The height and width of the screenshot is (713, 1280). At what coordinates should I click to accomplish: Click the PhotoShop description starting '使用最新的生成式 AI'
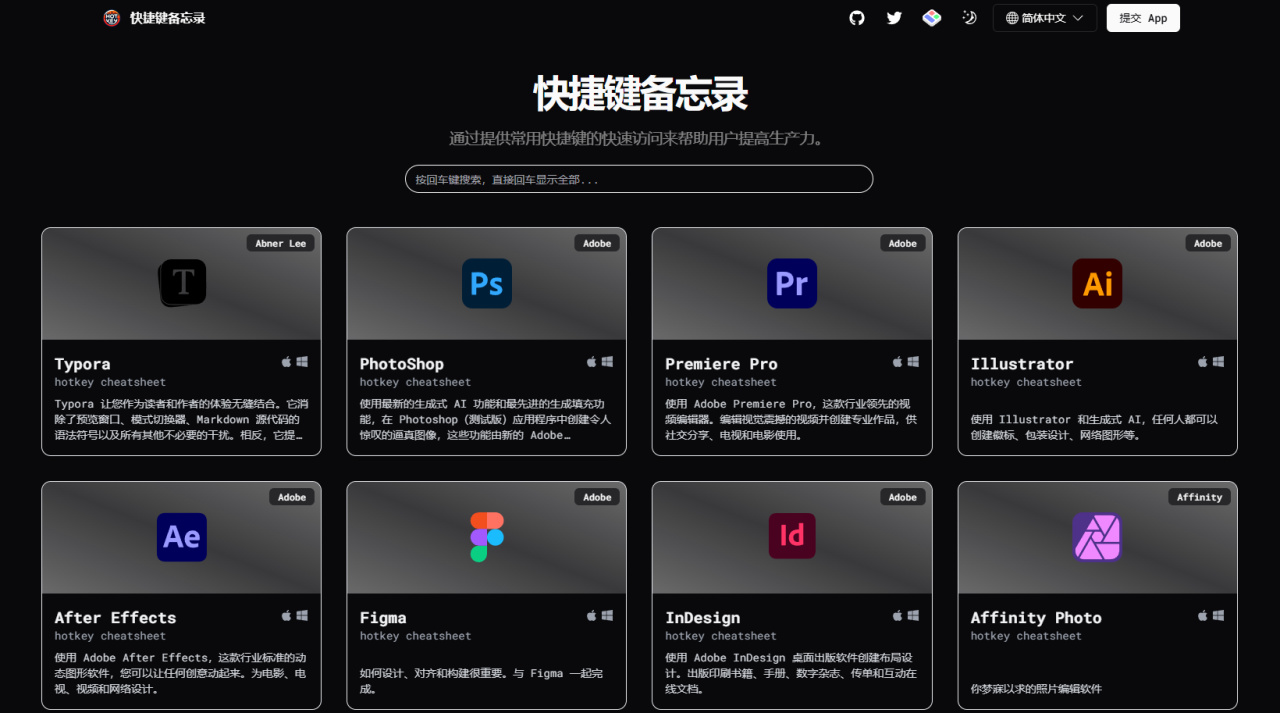pyautogui.click(x=486, y=420)
